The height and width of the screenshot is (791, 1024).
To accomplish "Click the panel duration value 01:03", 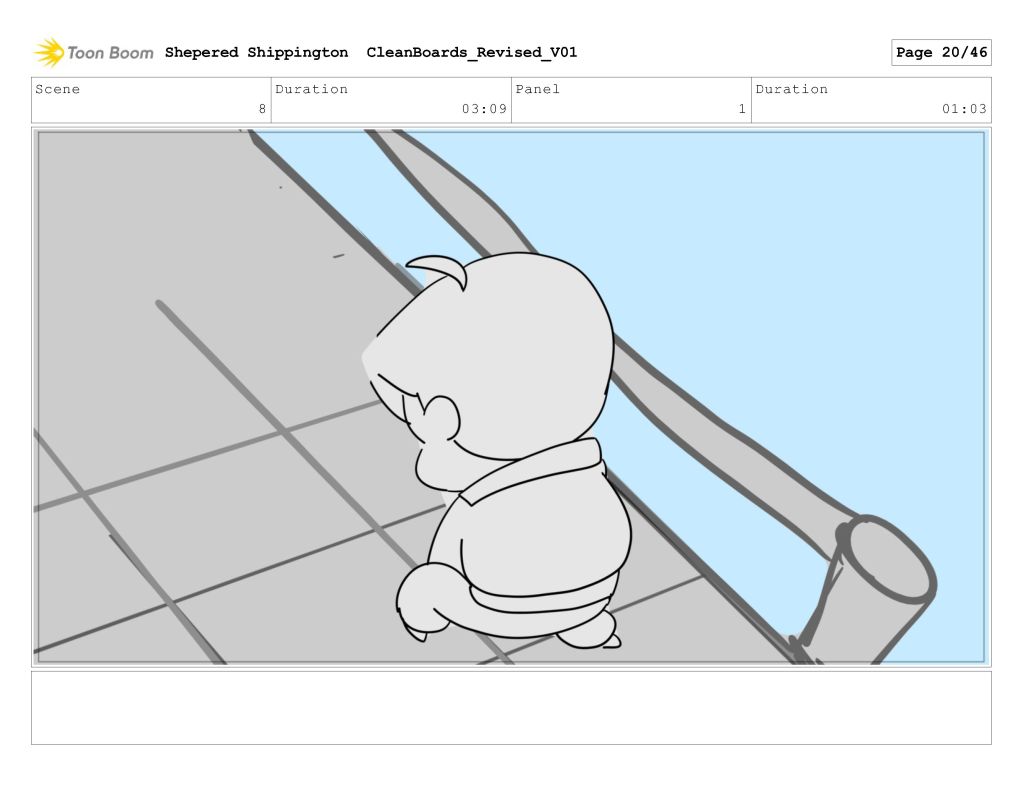I will pyautogui.click(x=964, y=109).
